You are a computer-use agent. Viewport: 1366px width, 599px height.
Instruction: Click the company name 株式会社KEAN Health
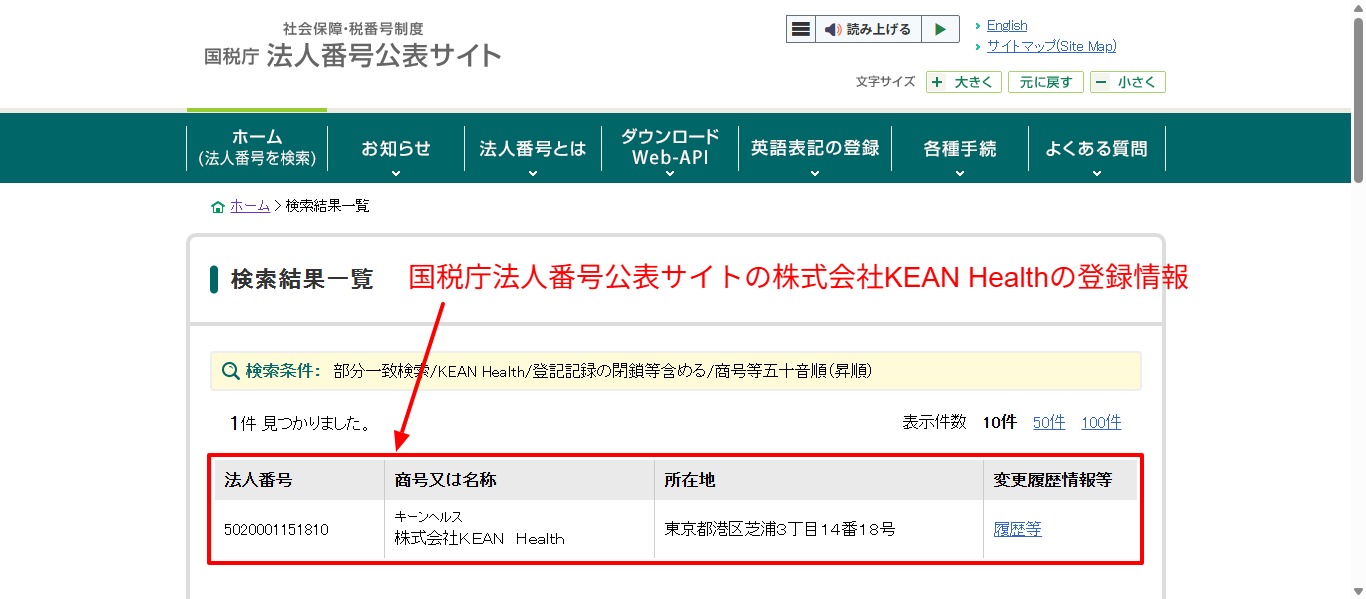click(x=480, y=538)
